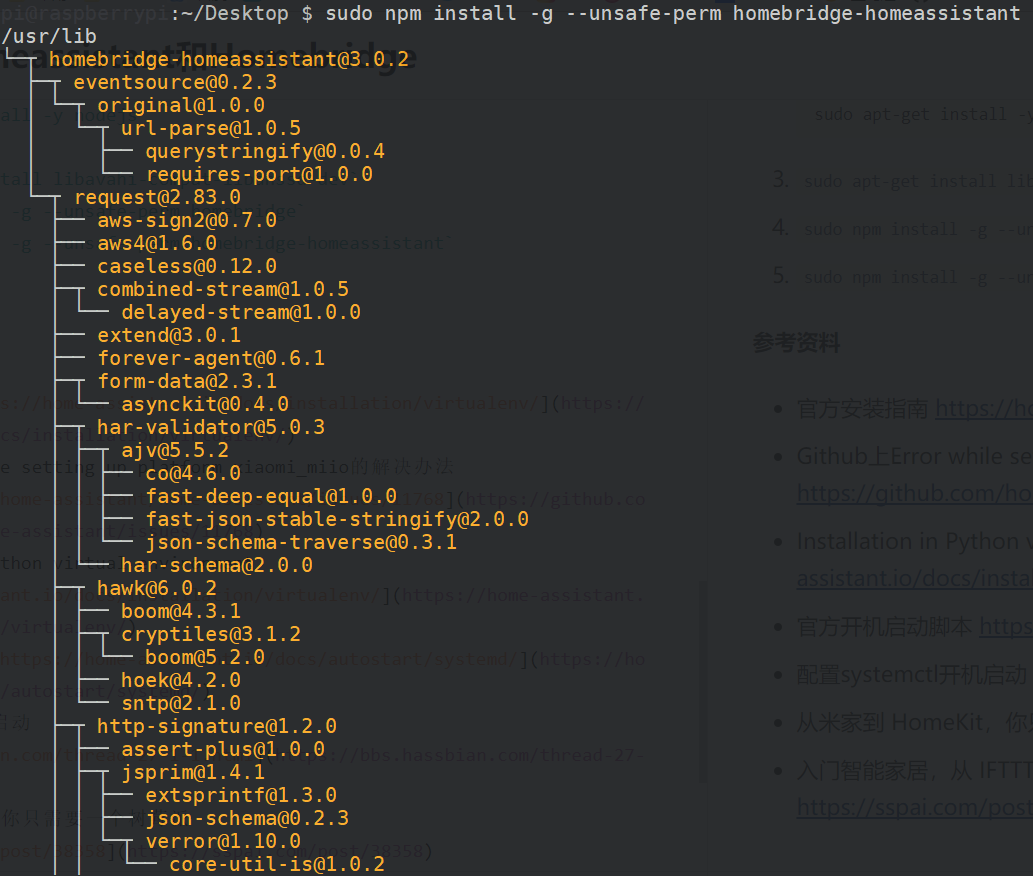Image resolution: width=1033 pixels, height=876 pixels.
Task: Click aws4@1.6.0 package line
Action: coord(157,243)
